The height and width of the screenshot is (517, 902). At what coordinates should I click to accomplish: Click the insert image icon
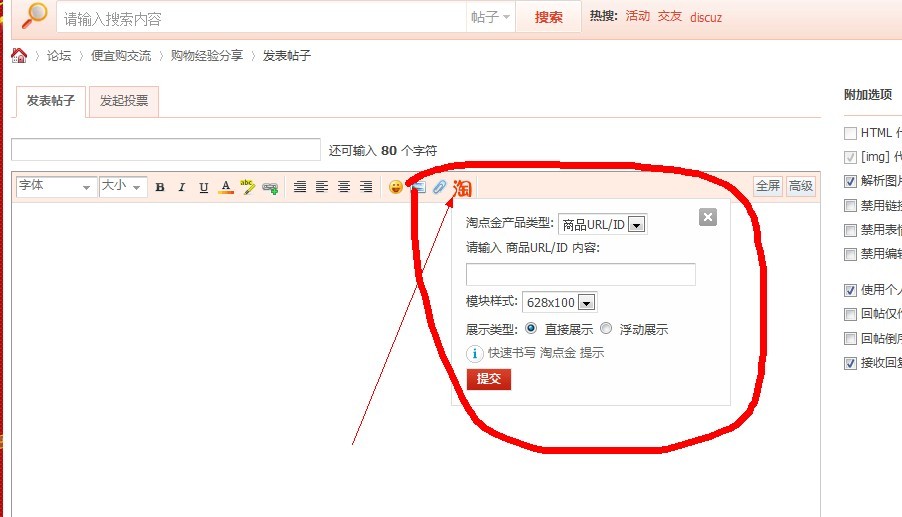(418, 187)
